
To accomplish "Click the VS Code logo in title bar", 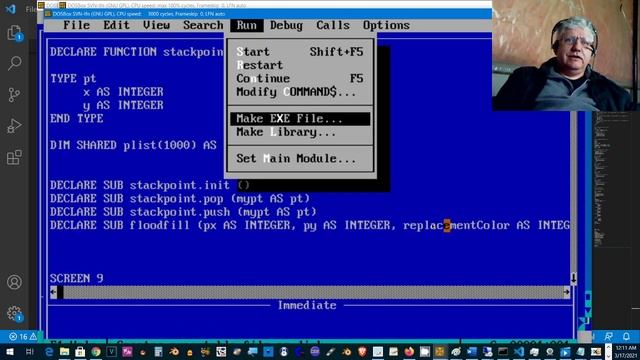I will point(11,9).
